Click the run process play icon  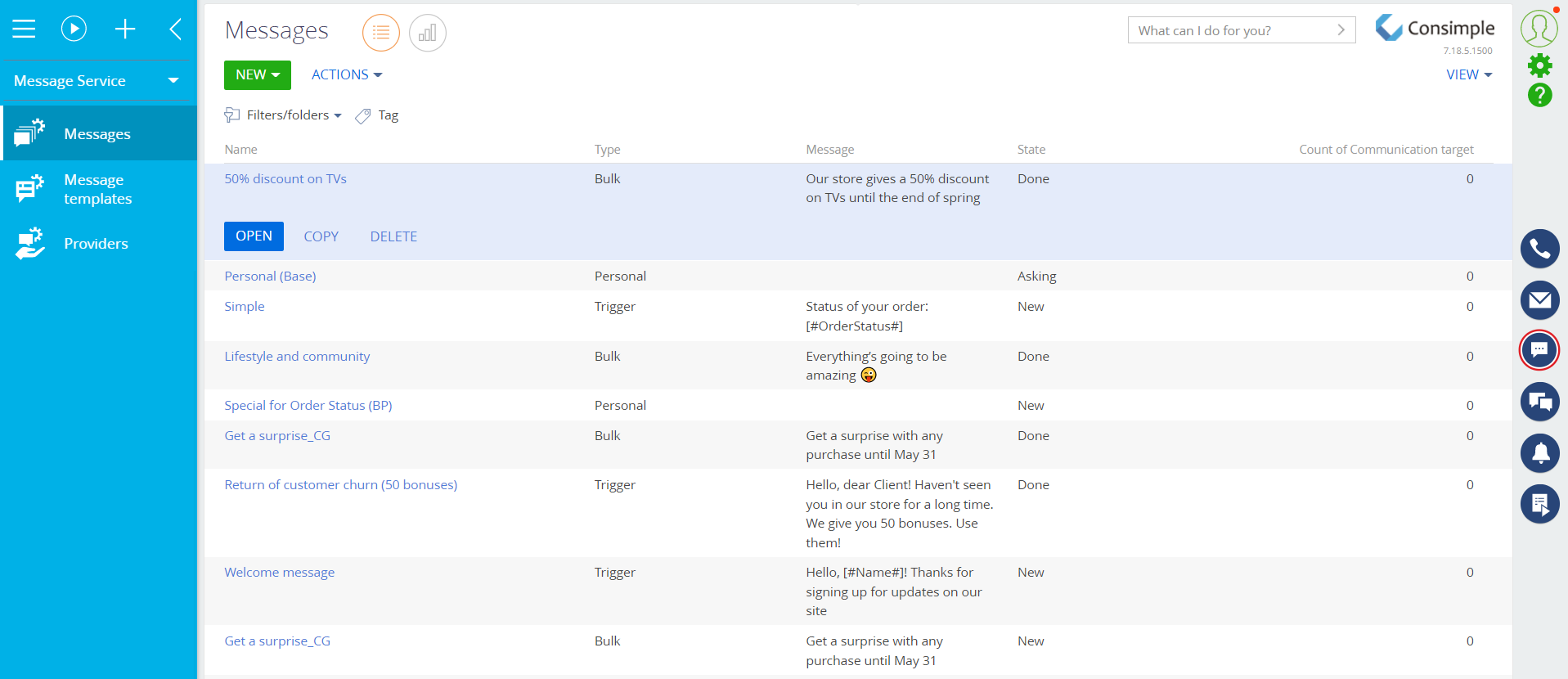pos(74,29)
